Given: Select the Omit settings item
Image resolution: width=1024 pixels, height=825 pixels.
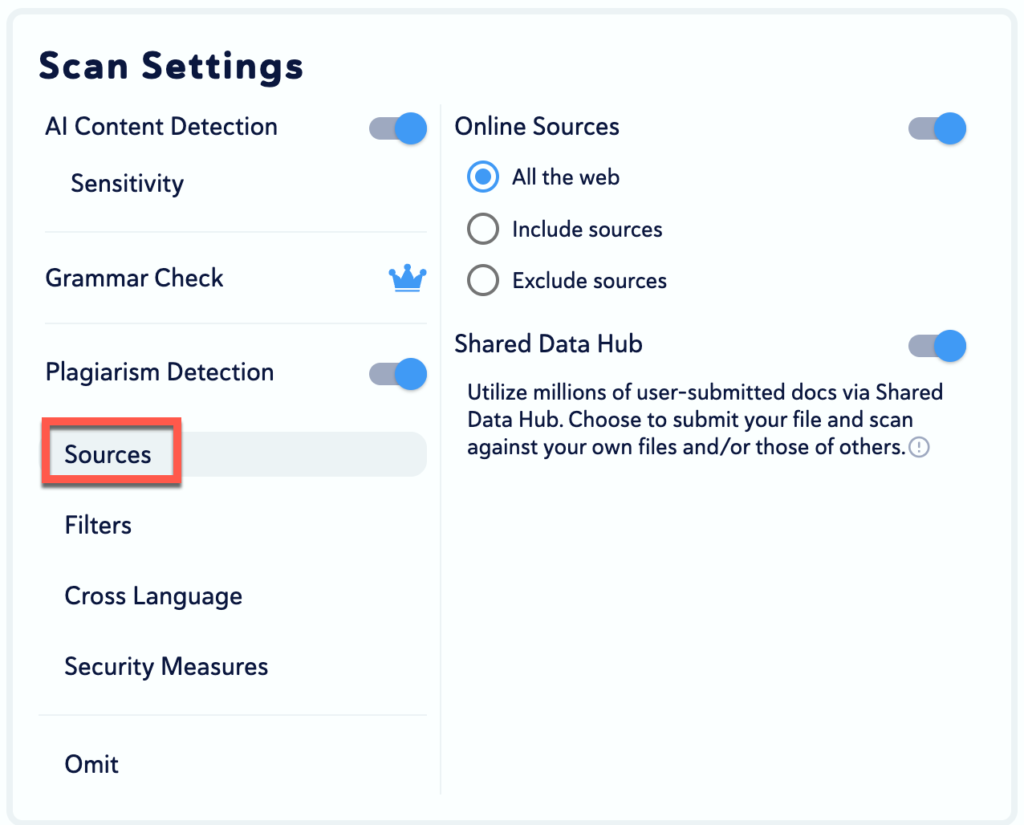Looking at the screenshot, I should [92, 764].
